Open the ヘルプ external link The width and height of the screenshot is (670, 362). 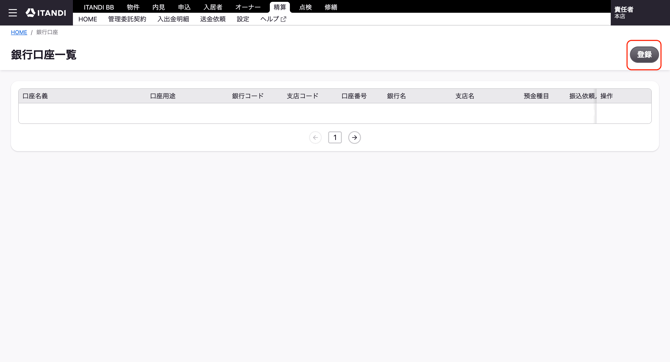pos(273,19)
